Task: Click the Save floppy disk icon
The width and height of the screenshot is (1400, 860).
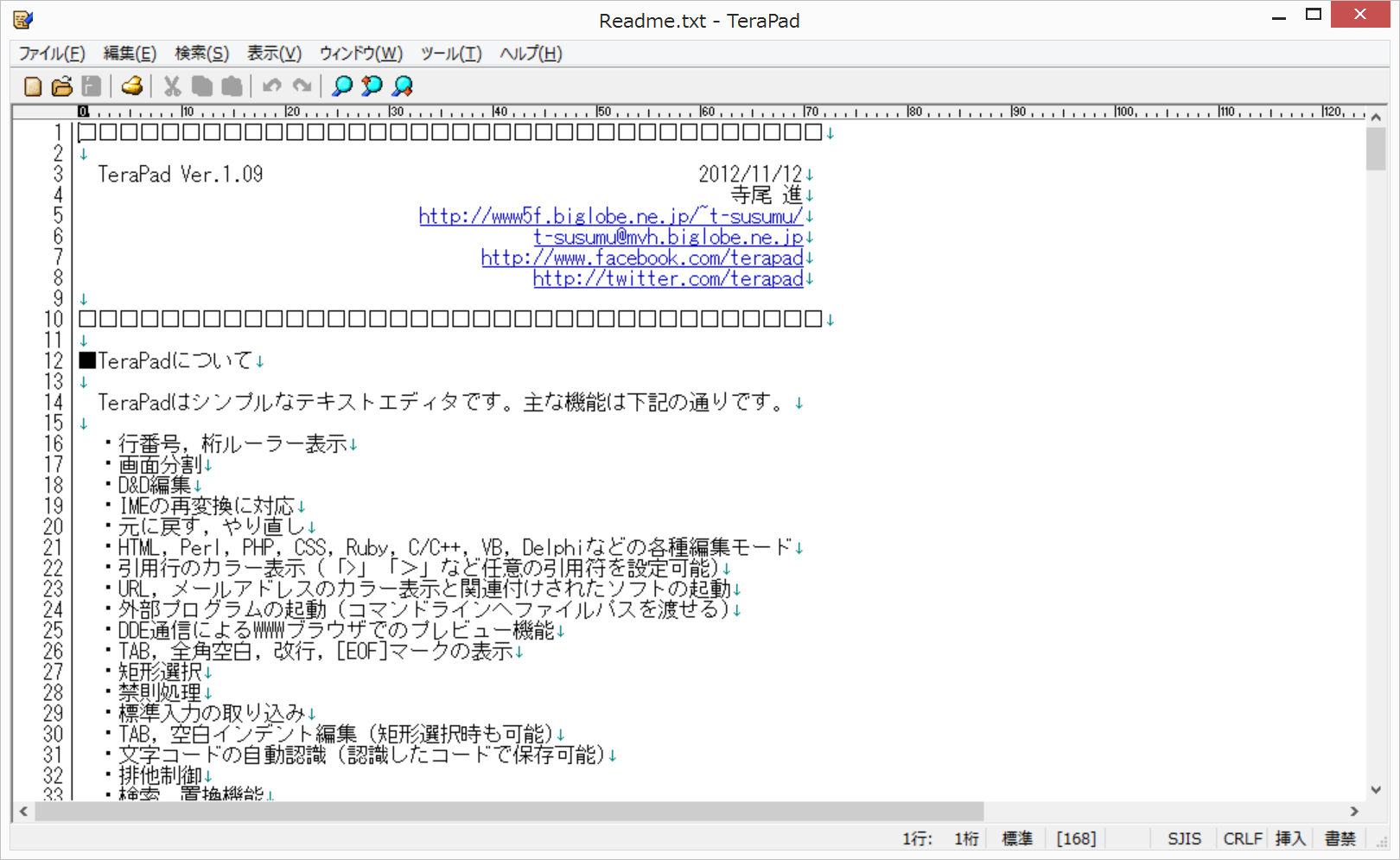Action: [92, 86]
